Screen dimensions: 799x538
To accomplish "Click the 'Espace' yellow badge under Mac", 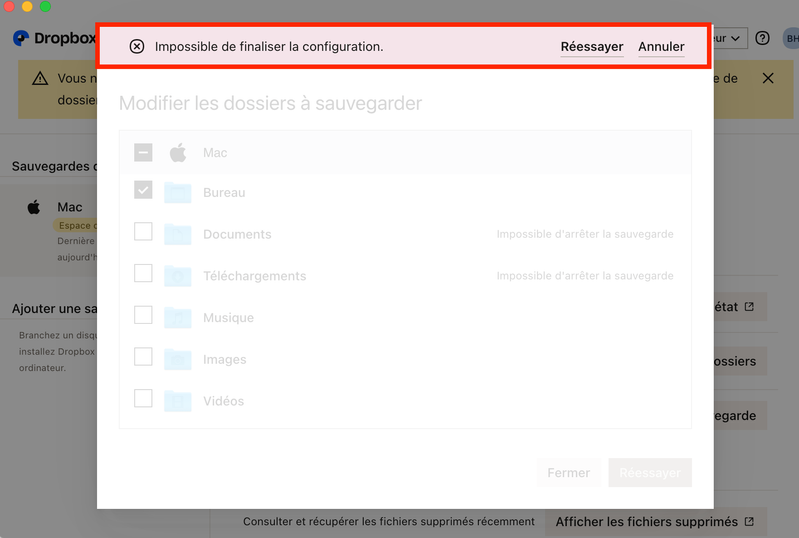I will [x=75, y=225].
